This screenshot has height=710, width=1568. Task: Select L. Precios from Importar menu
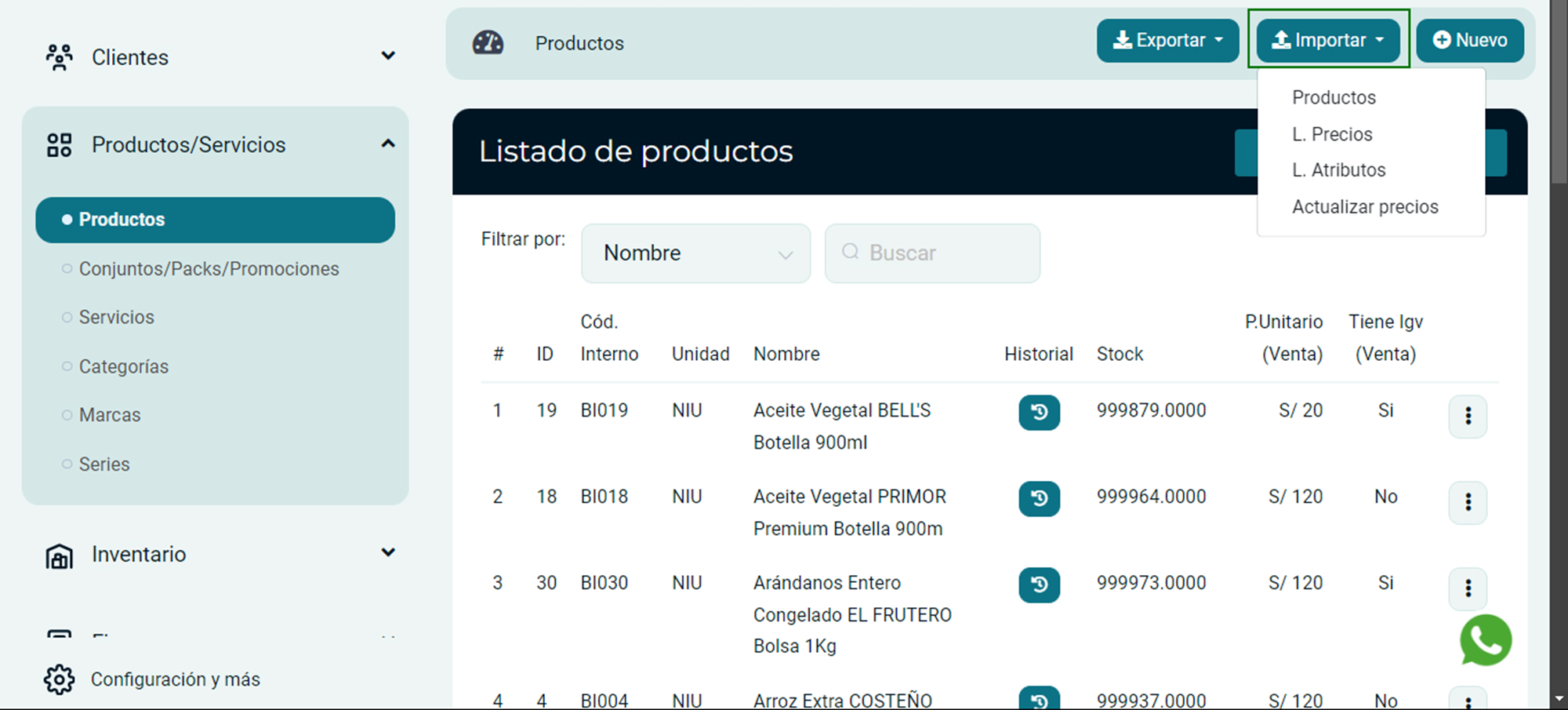coord(1332,134)
